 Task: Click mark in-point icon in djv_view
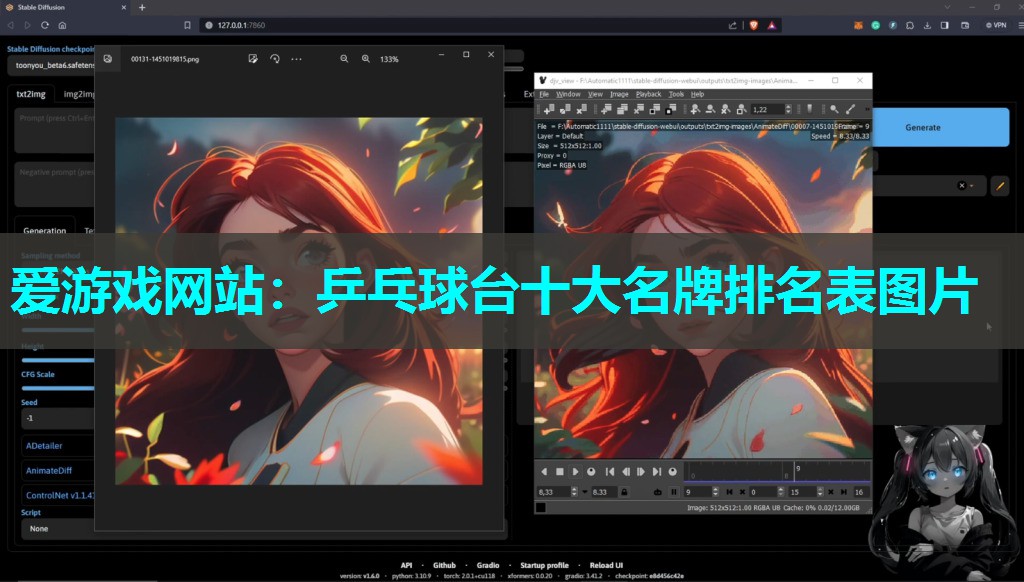[729, 492]
